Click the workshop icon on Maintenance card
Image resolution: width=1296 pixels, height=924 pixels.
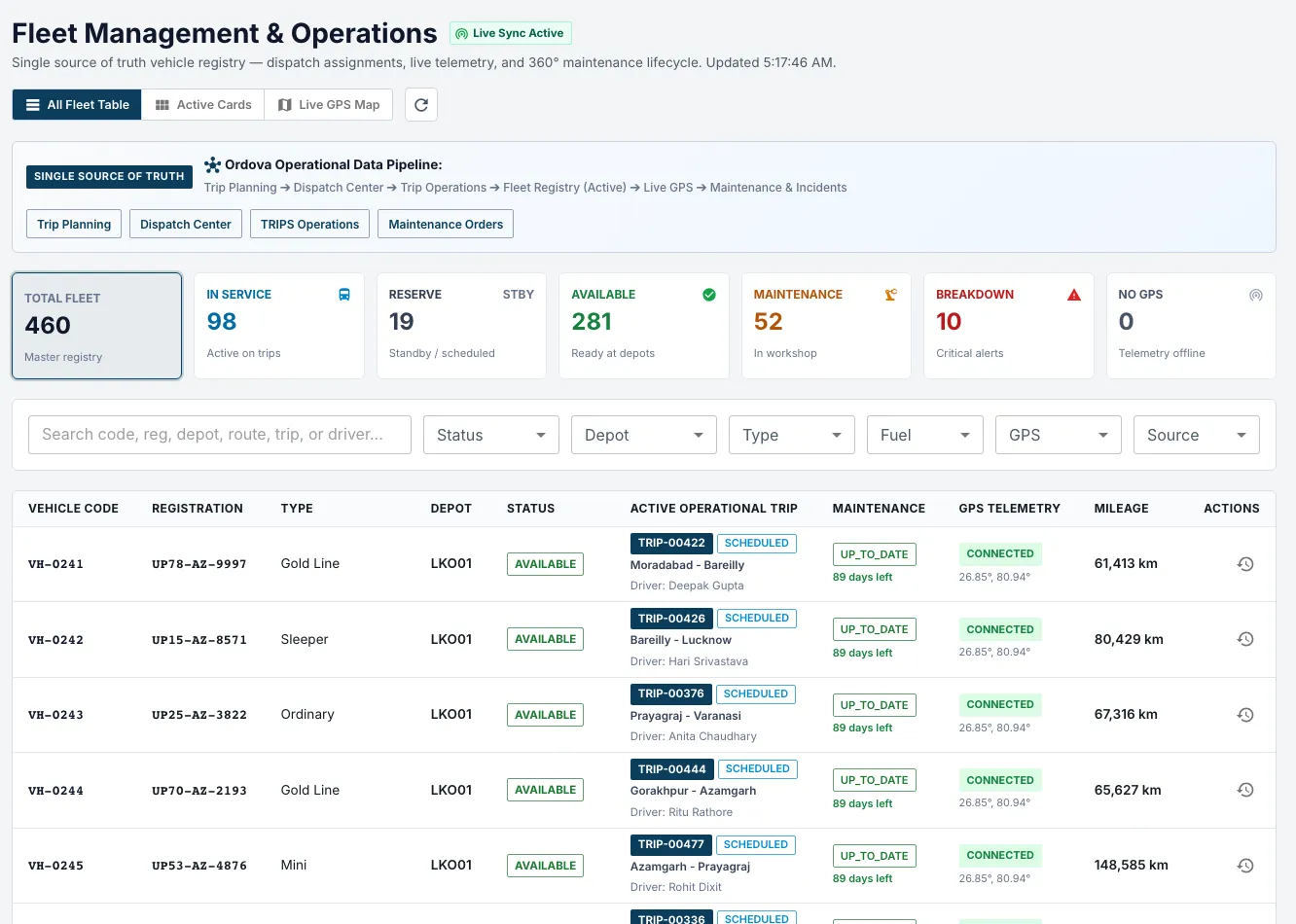[x=891, y=295]
